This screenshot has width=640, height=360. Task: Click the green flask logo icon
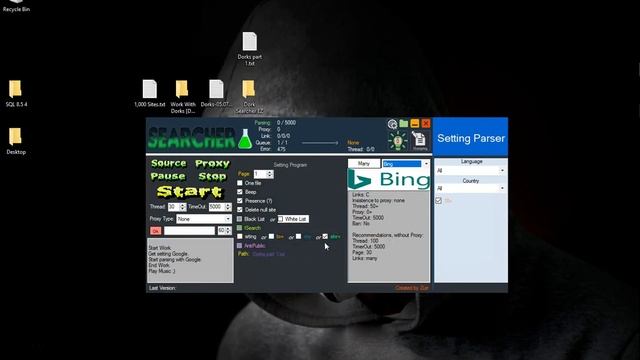click(245, 139)
